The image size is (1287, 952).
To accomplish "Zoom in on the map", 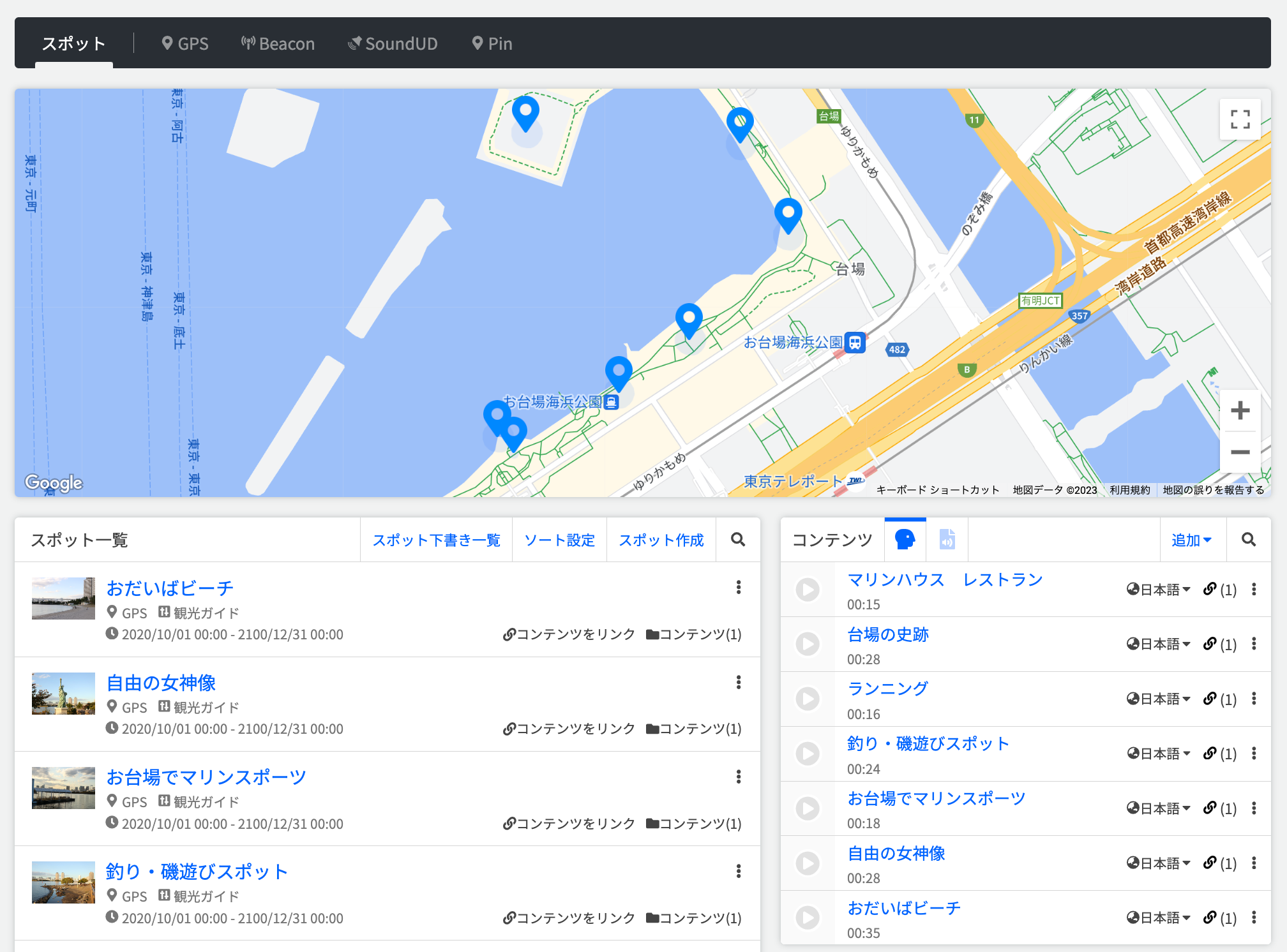I will click(1239, 410).
